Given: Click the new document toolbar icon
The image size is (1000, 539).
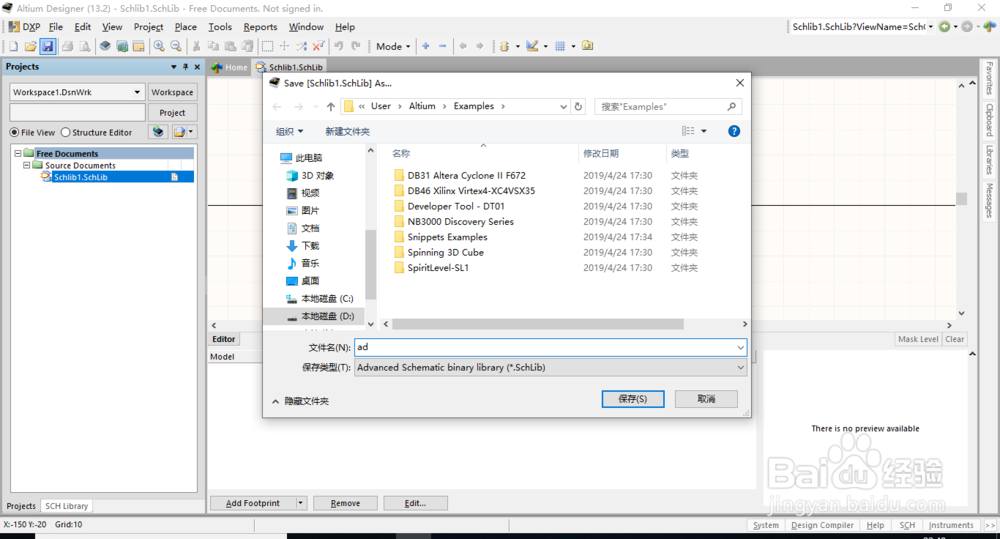Looking at the screenshot, I should click(x=13, y=46).
